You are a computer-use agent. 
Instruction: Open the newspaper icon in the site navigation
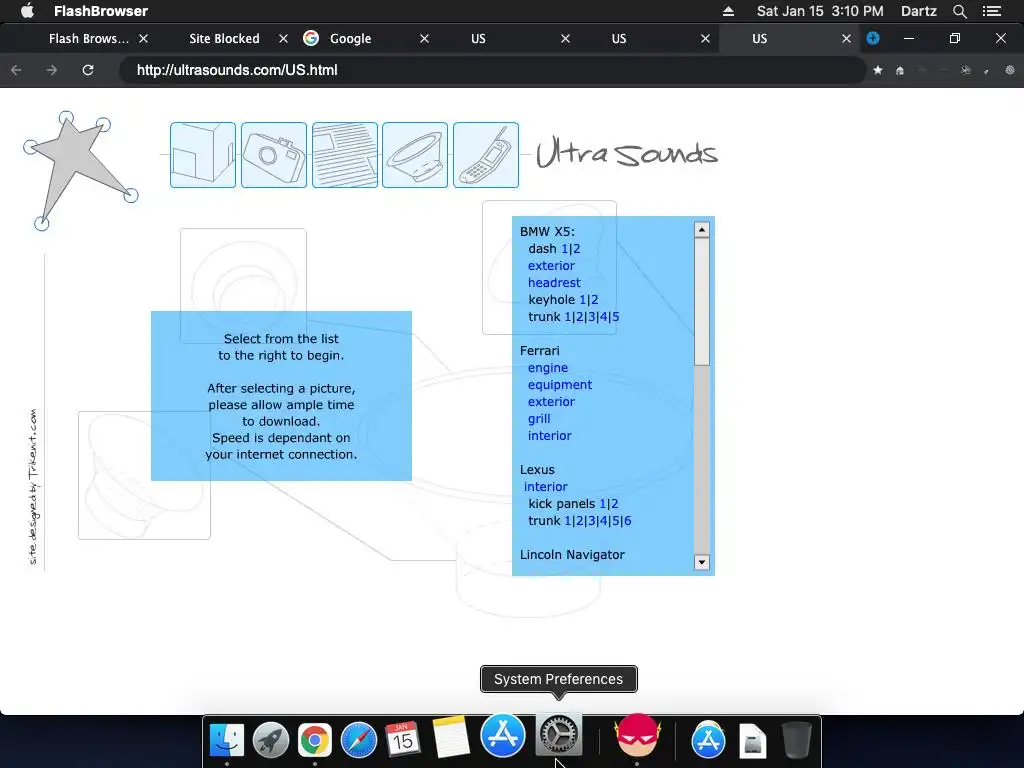(x=345, y=155)
